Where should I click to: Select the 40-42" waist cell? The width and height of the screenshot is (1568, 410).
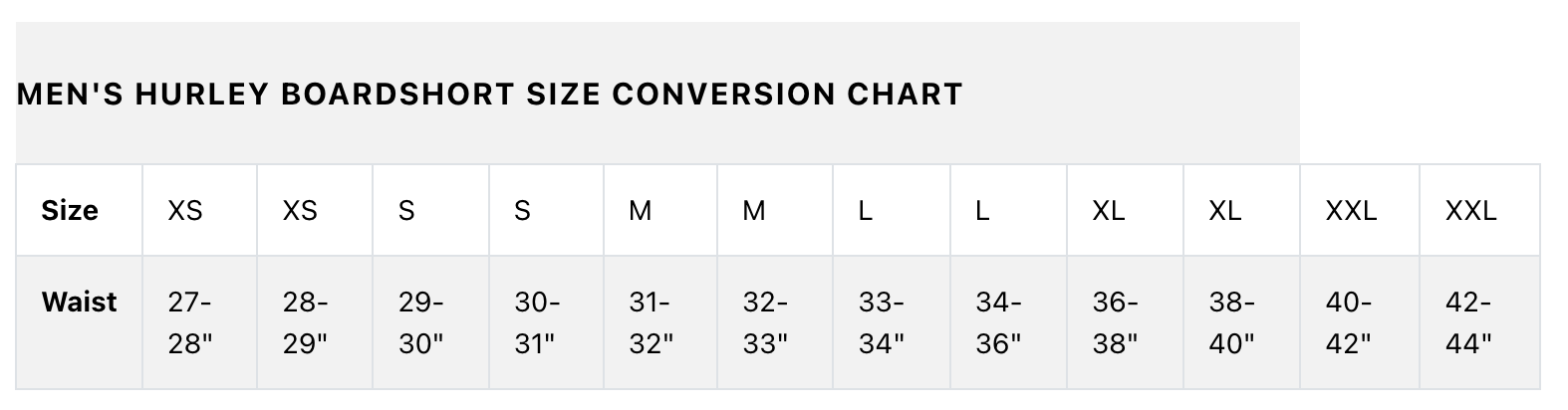(1360, 322)
